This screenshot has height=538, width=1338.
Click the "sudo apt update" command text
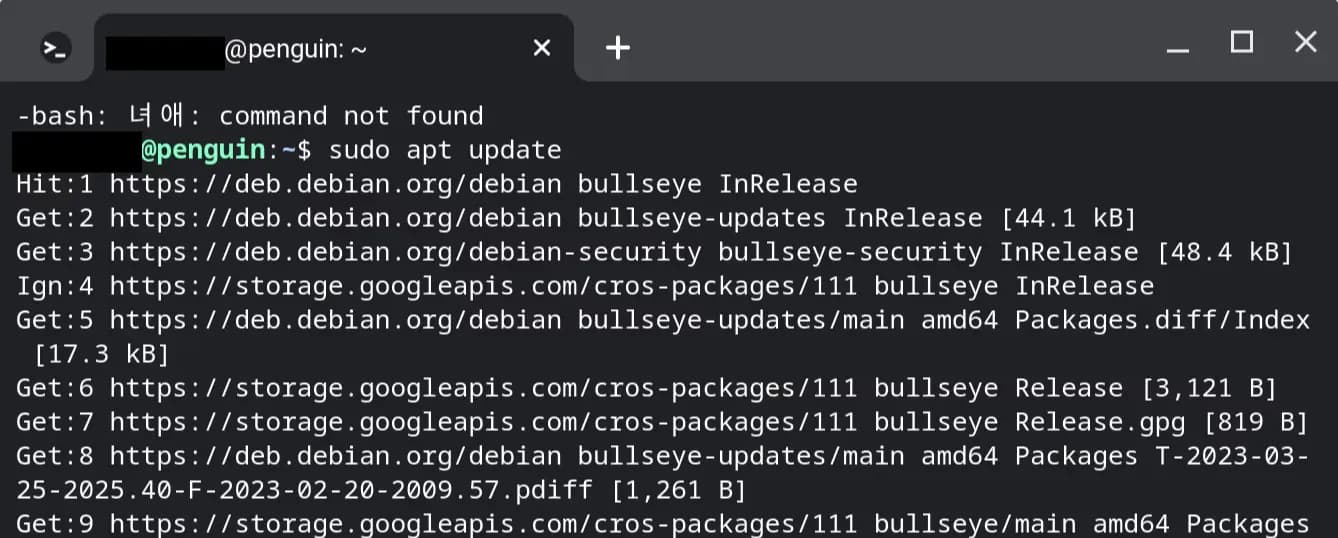tap(445, 150)
